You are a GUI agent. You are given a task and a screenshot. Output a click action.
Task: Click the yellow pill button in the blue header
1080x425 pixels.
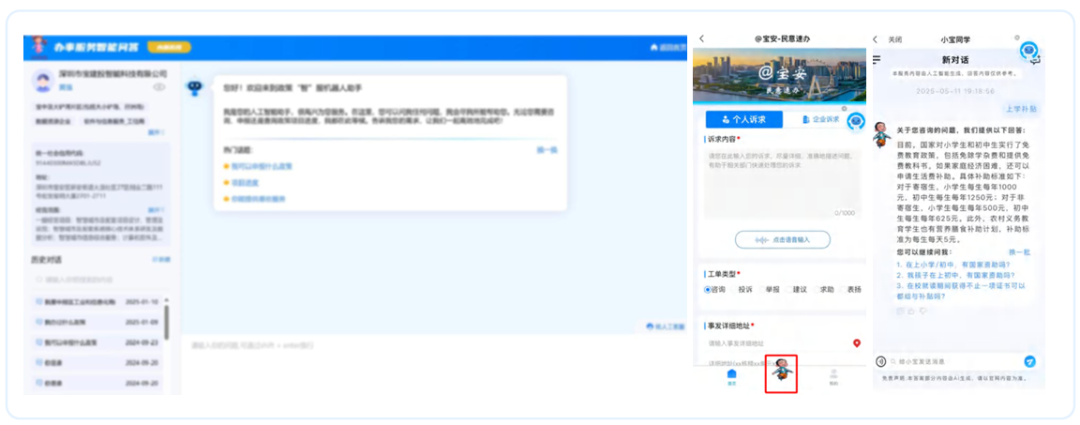(169, 48)
